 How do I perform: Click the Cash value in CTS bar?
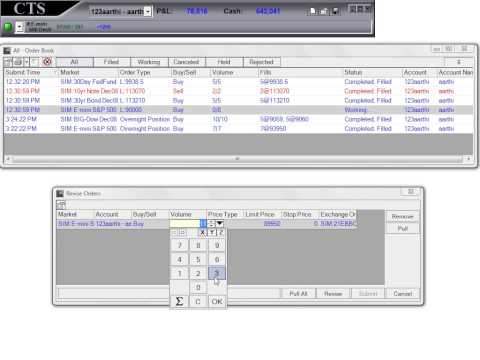(268, 11)
